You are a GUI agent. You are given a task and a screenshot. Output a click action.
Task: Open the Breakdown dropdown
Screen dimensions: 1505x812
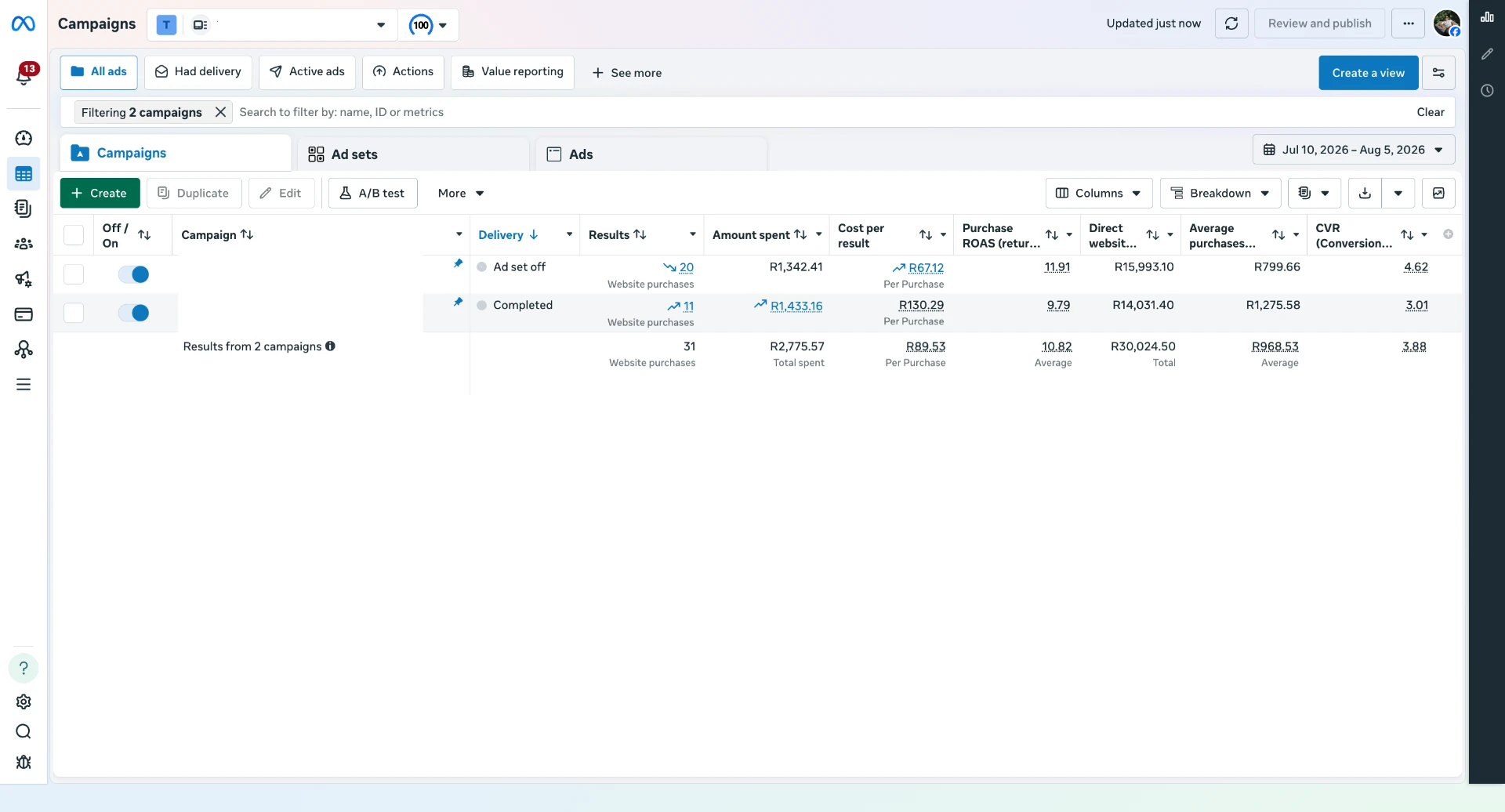click(1220, 194)
